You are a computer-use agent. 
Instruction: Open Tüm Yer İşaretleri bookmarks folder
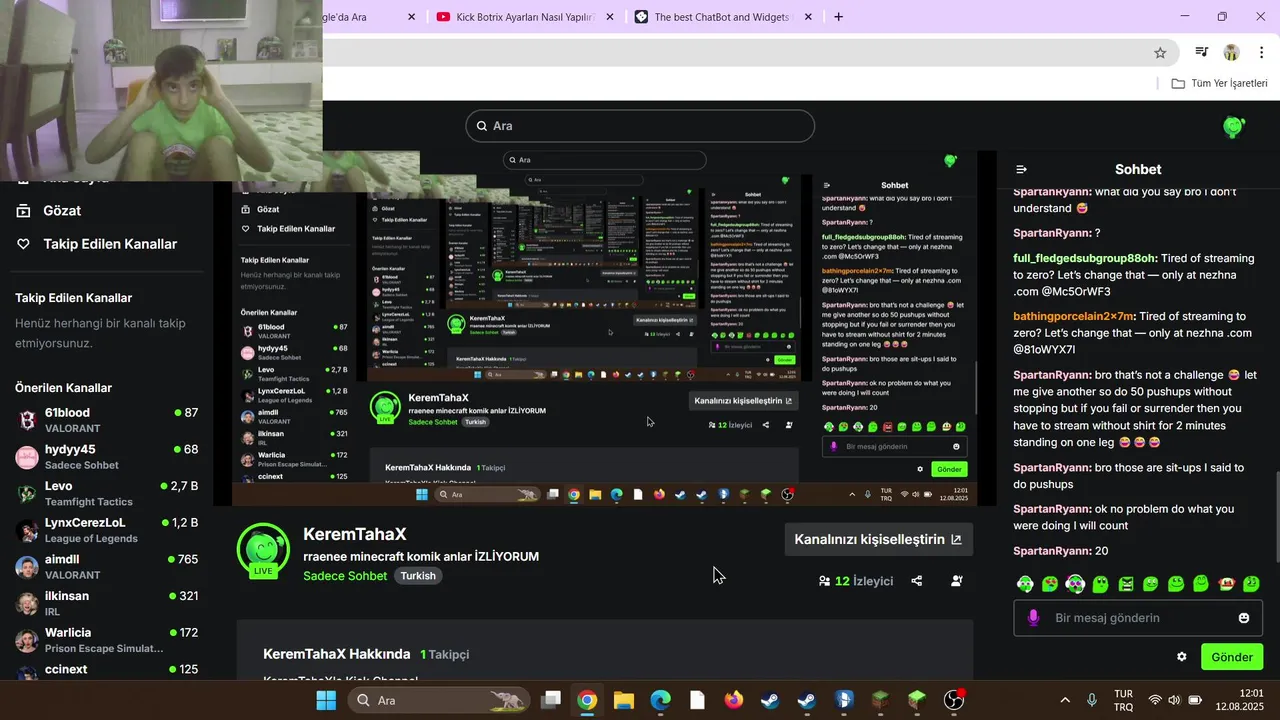1220,84
